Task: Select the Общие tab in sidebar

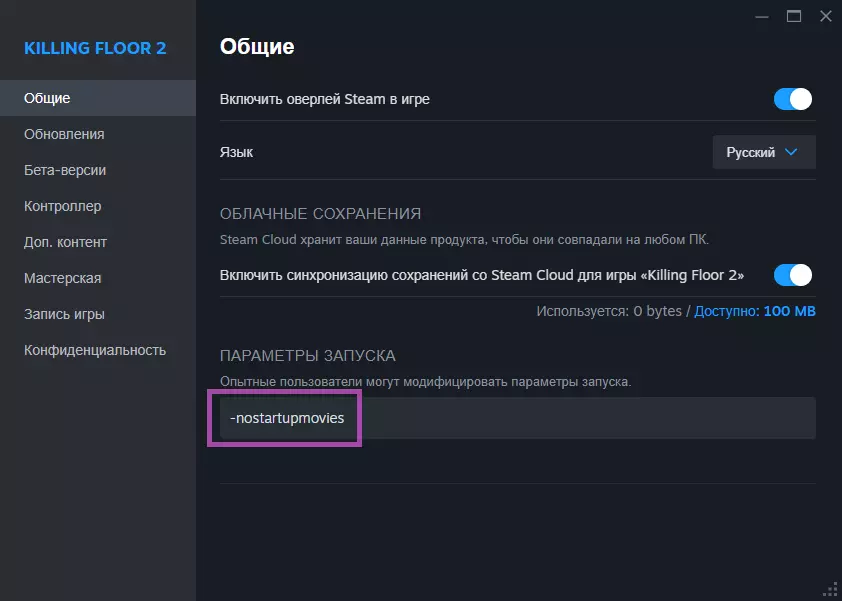Action: 47,98
